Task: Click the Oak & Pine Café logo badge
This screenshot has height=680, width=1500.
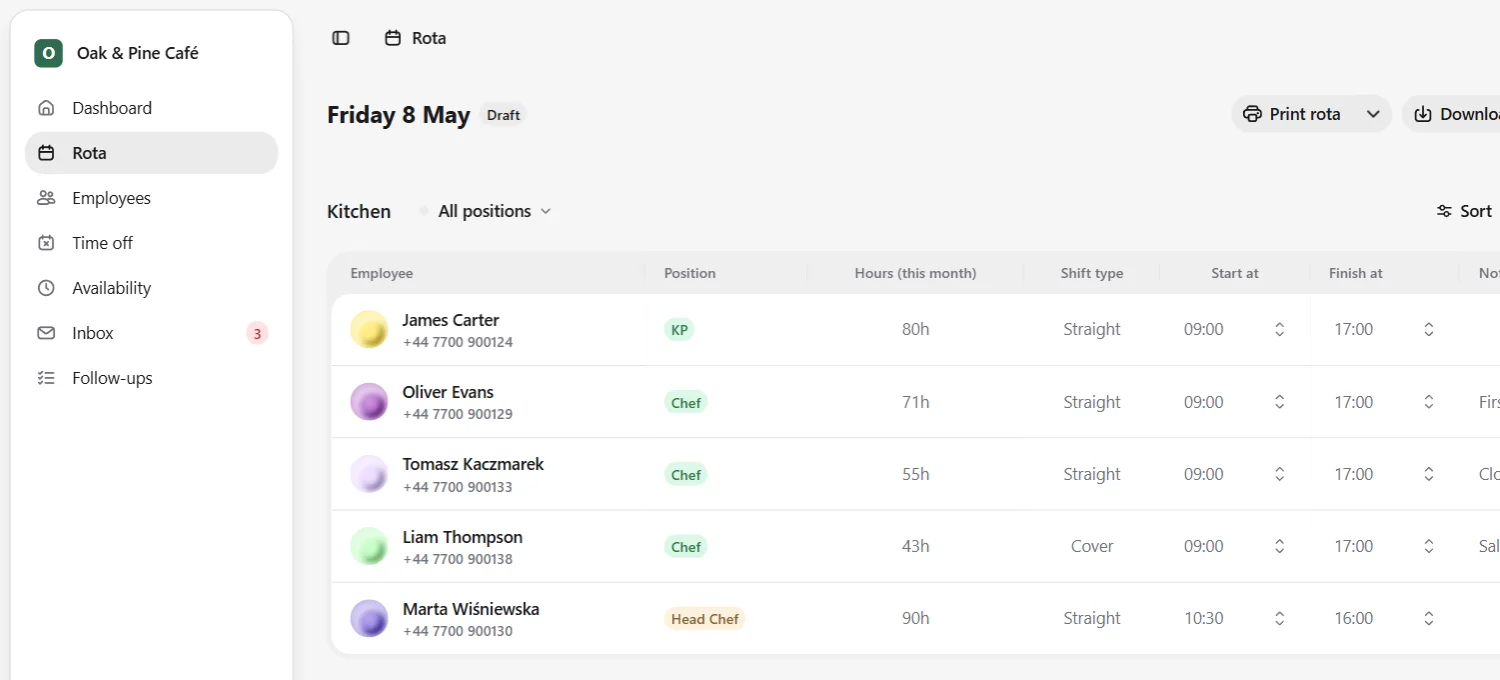Action: coord(48,53)
